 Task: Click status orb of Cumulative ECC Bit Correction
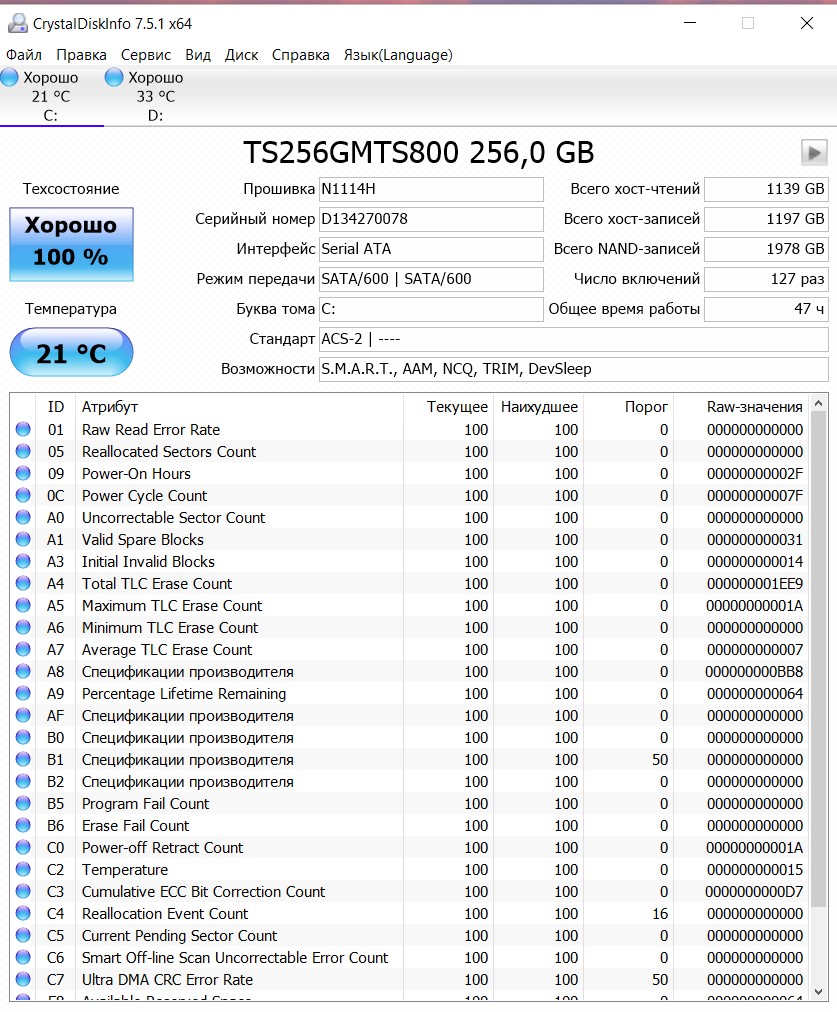coord(23,891)
